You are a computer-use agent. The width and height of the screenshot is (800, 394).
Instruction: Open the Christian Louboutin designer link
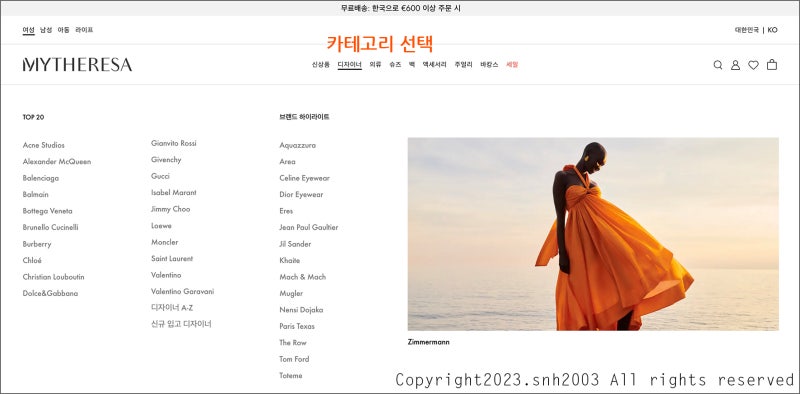pos(54,277)
